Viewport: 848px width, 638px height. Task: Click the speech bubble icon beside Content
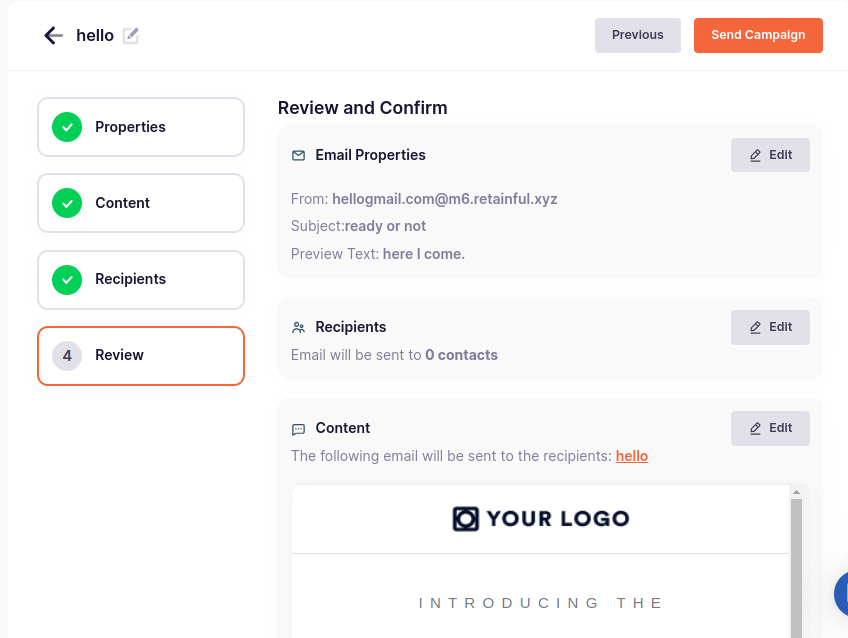tap(298, 428)
